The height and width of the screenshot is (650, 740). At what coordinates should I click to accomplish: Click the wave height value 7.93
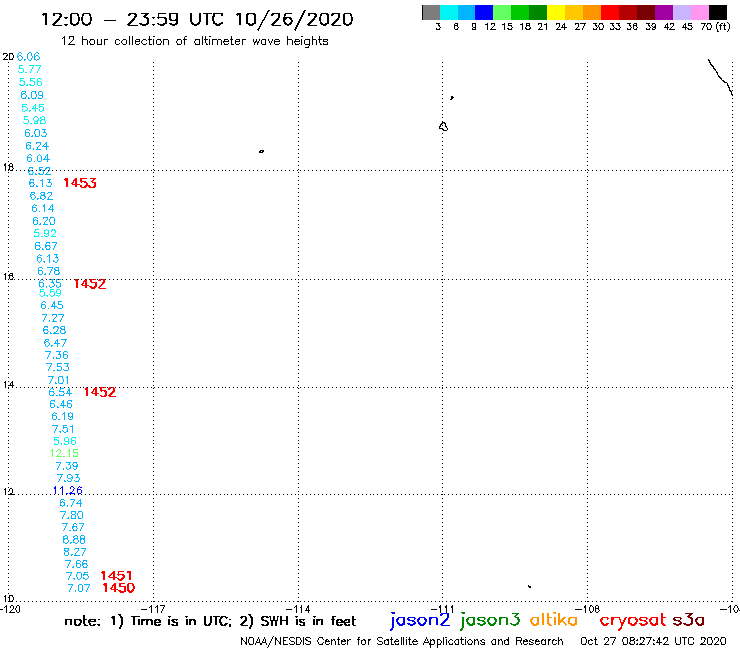pos(68,478)
